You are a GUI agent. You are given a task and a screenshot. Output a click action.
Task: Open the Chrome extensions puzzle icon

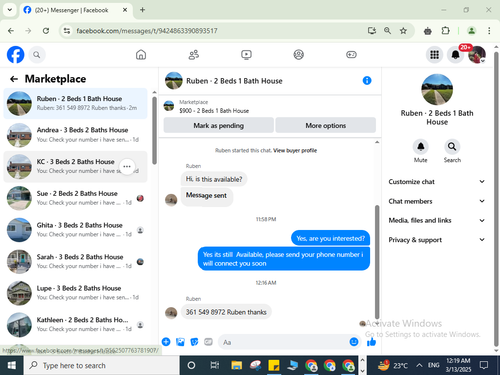click(x=445, y=31)
